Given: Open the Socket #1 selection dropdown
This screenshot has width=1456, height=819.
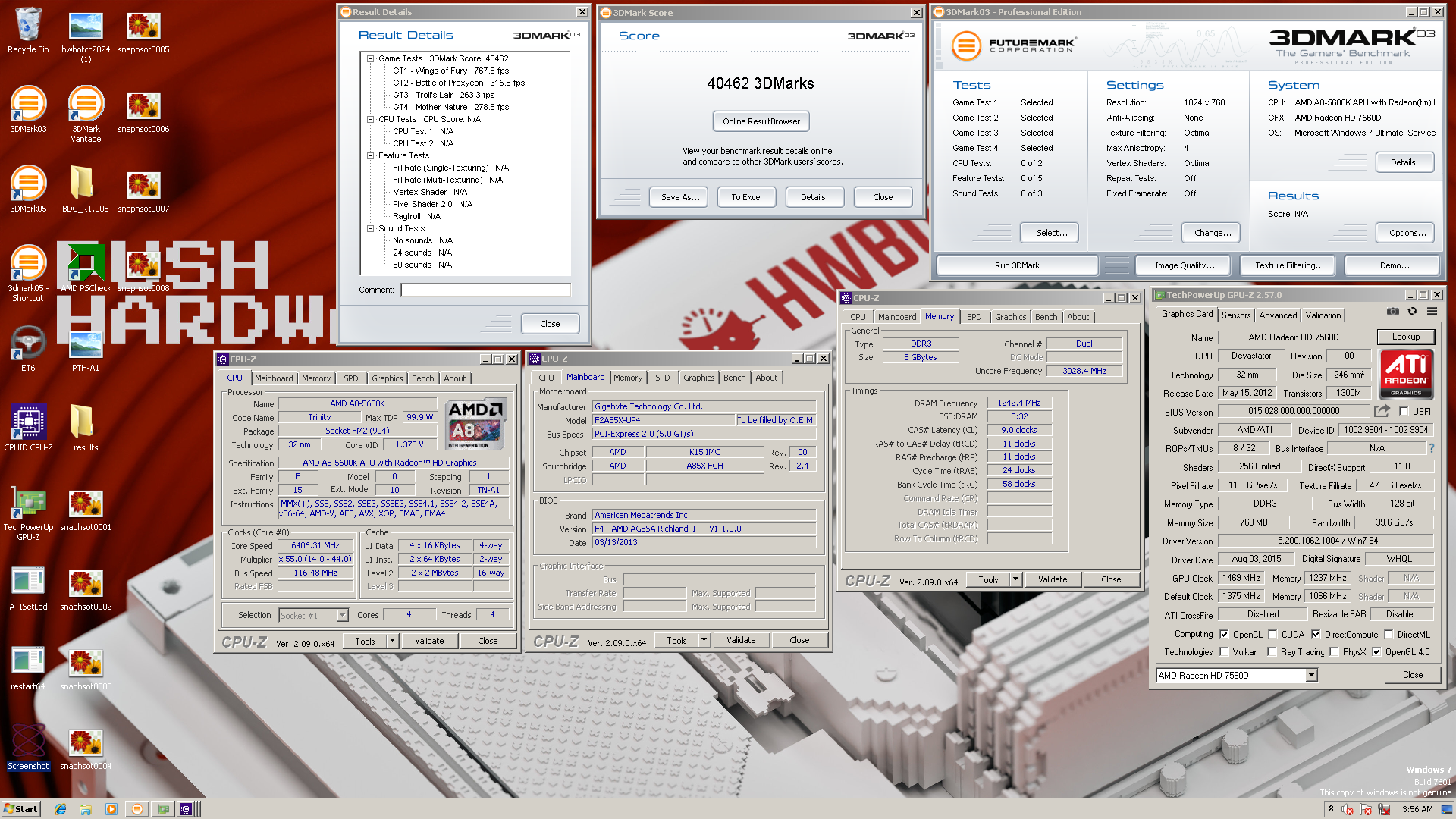Looking at the screenshot, I should 342,616.
